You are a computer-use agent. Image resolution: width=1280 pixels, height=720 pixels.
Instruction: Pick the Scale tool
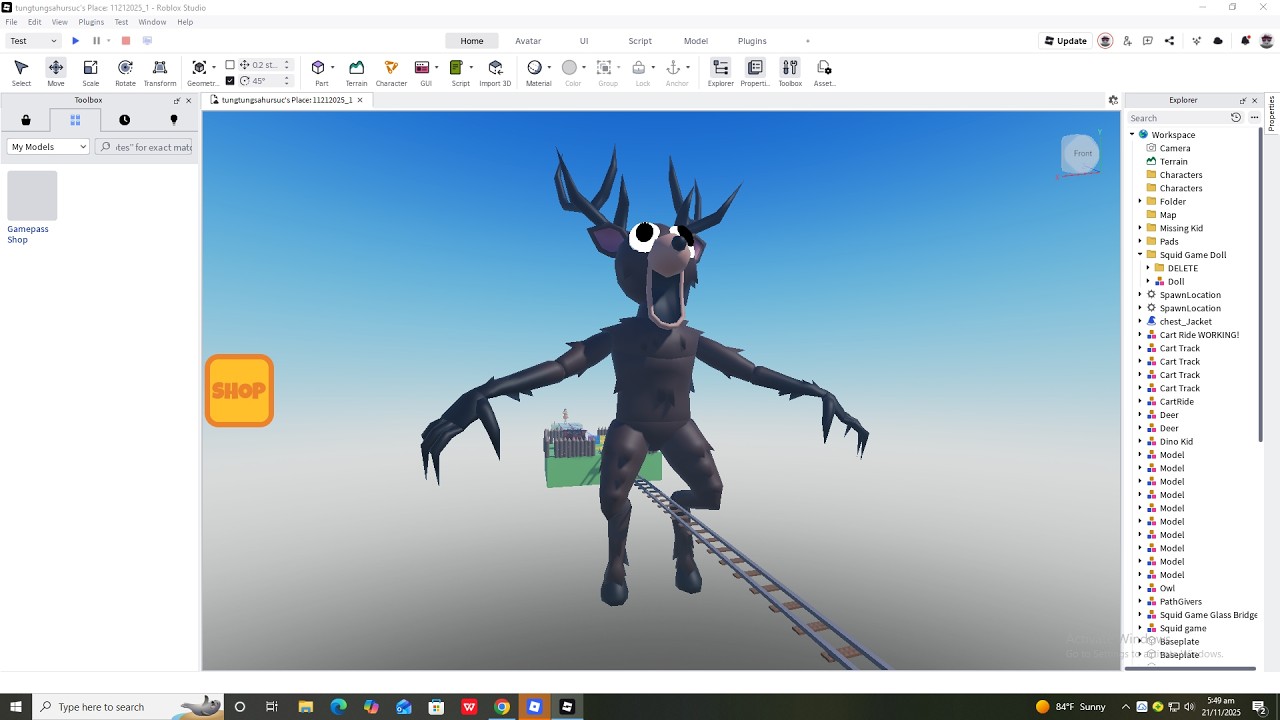click(x=90, y=72)
